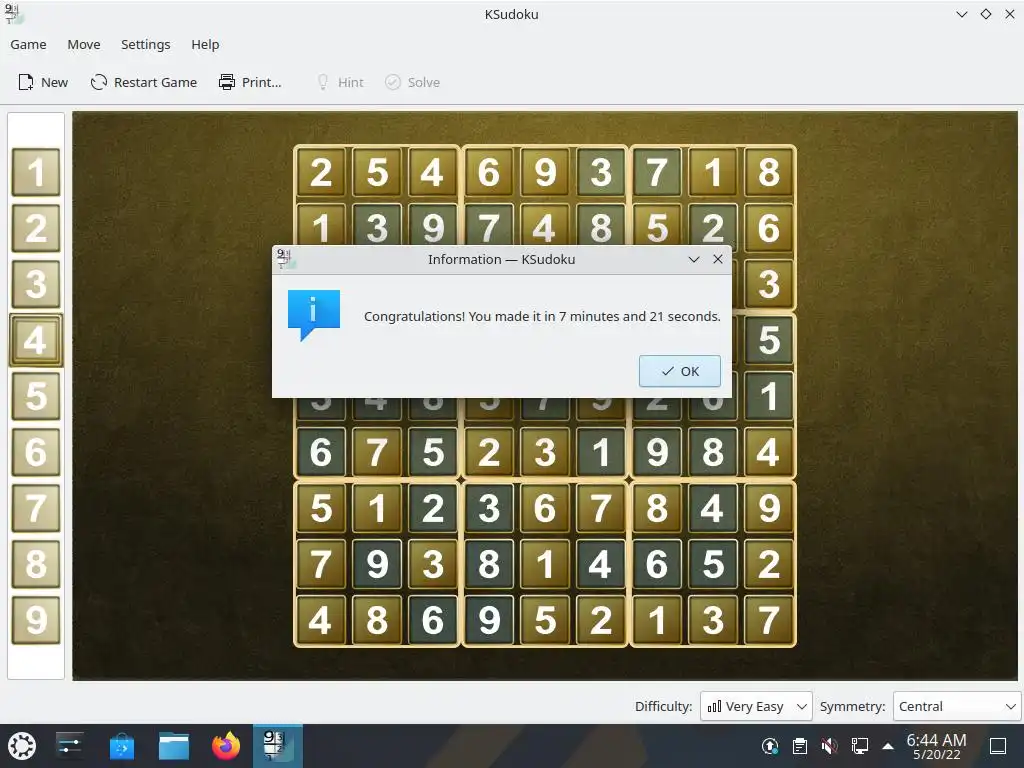Image resolution: width=1024 pixels, height=768 pixels.
Task: Click the muted volume tray icon
Action: (x=829, y=746)
